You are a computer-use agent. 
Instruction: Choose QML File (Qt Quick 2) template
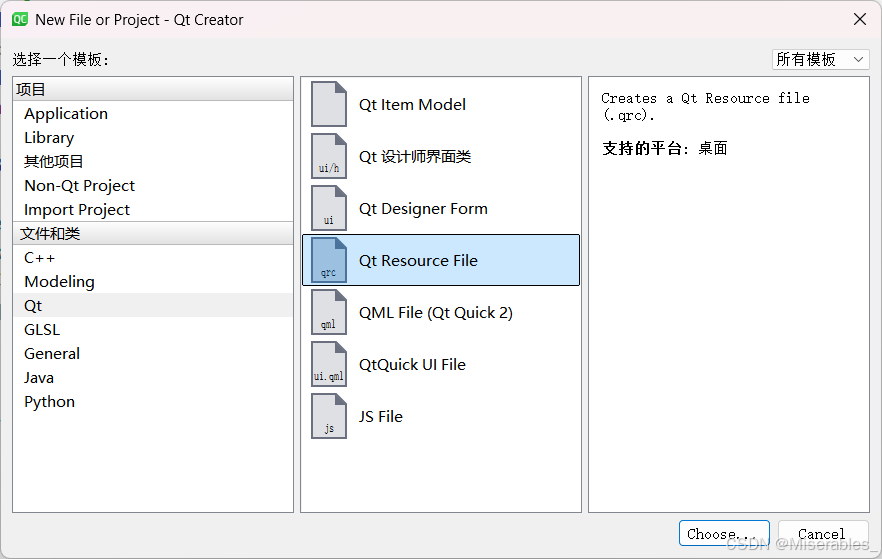point(441,312)
